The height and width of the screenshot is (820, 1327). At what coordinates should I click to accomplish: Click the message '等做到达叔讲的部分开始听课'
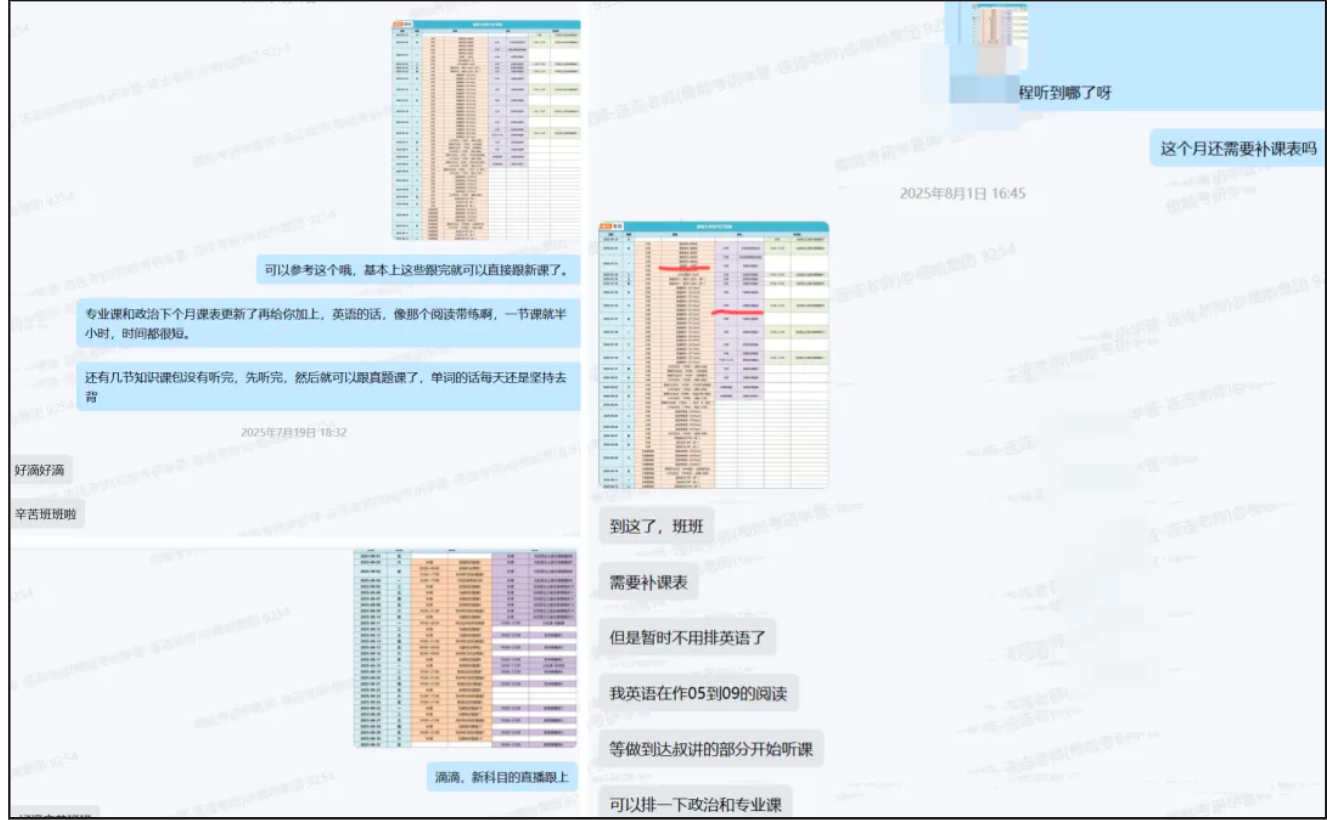[711, 748]
